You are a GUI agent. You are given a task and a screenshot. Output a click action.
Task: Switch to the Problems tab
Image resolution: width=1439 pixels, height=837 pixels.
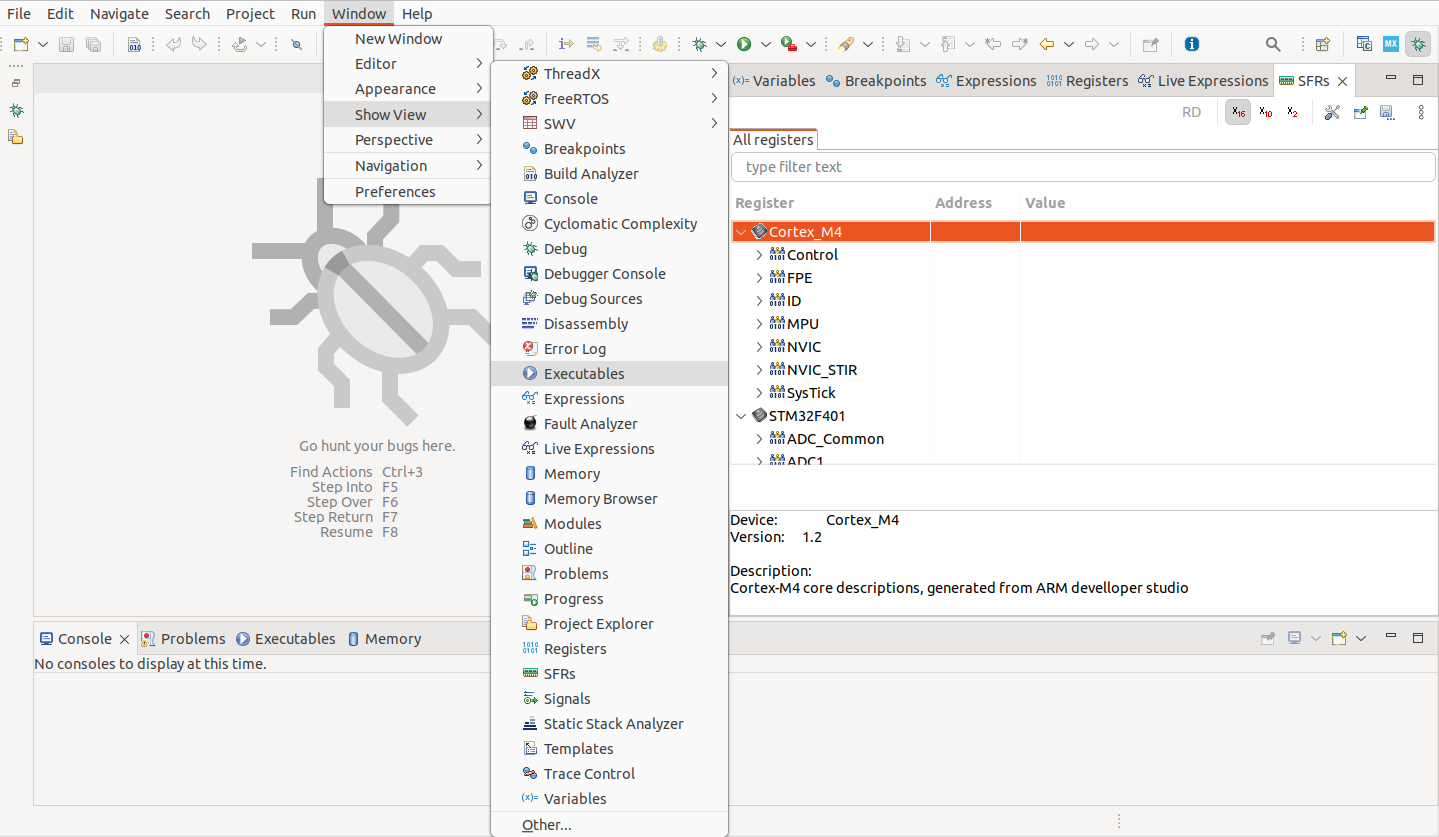[x=190, y=638]
